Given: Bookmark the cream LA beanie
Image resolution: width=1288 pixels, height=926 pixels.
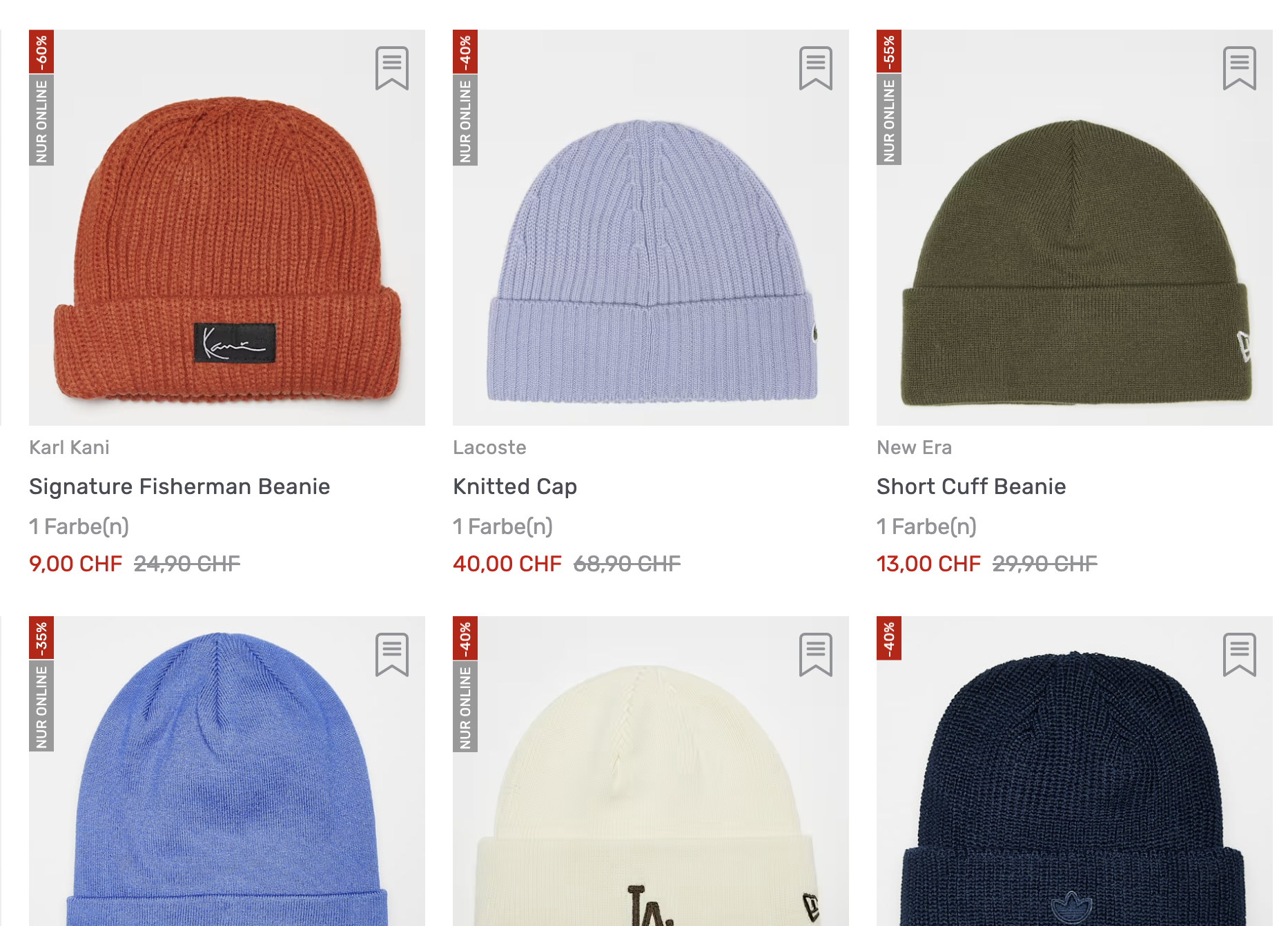Looking at the screenshot, I should click(x=816, y=655).
